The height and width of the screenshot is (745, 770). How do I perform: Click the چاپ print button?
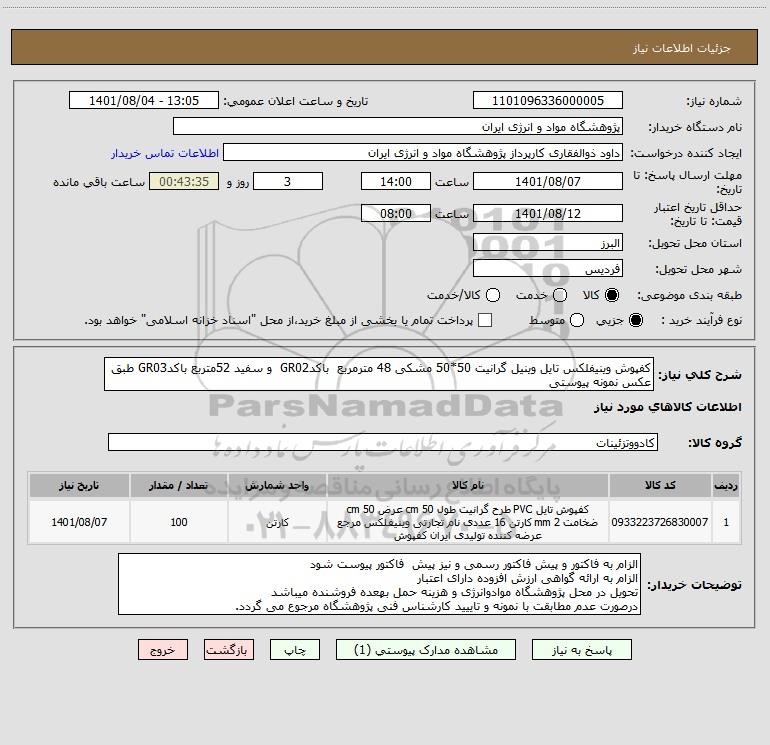click(295, 650)
